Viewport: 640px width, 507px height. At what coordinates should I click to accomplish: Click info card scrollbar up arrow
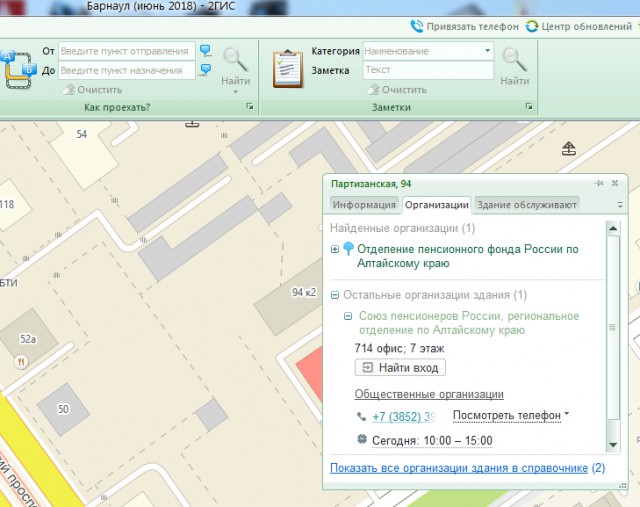(x=613, y=228)
